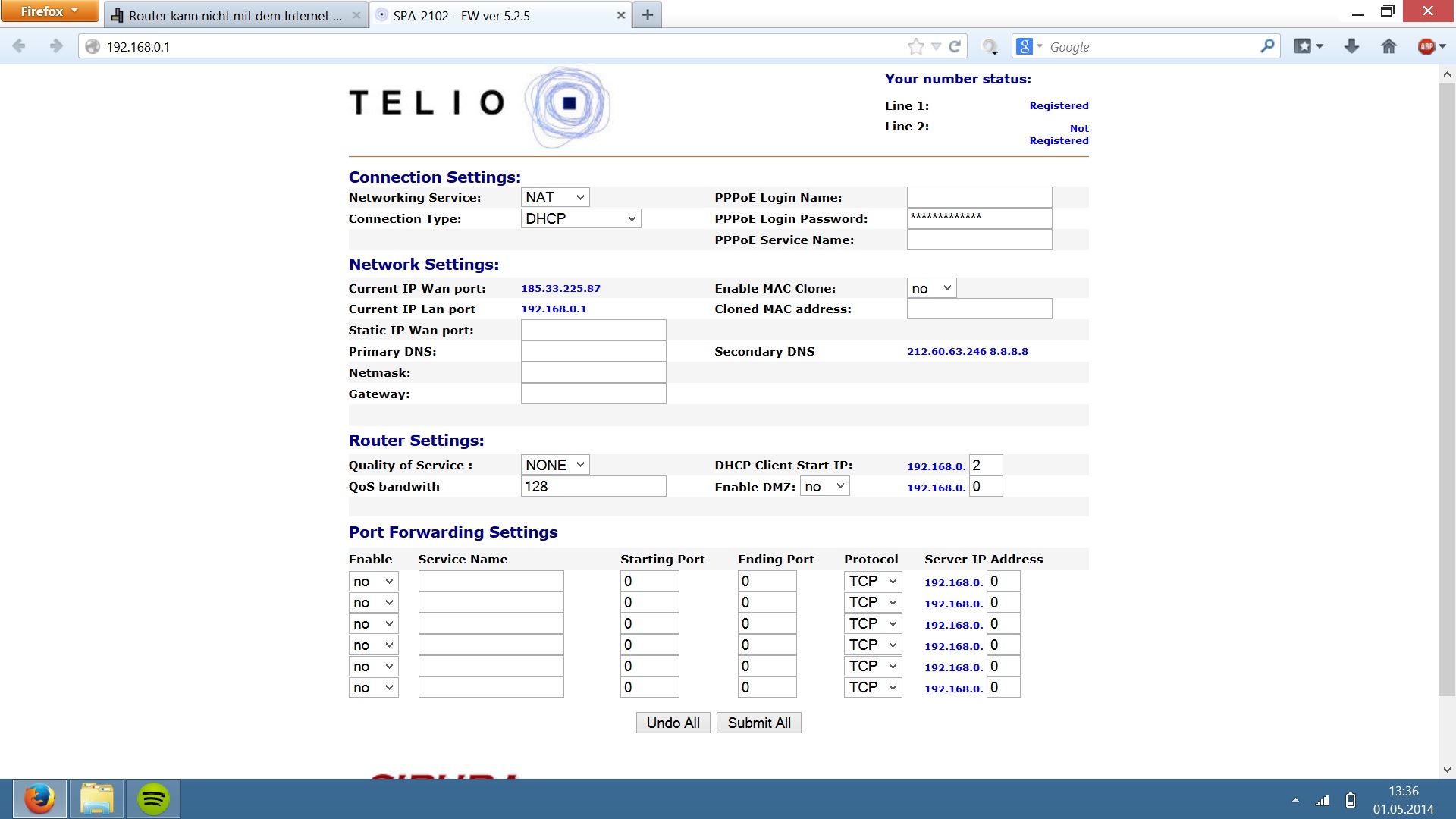Open the Enable MAC Clone dropdown
This screenshot has width=1456, height=819.
932,288
